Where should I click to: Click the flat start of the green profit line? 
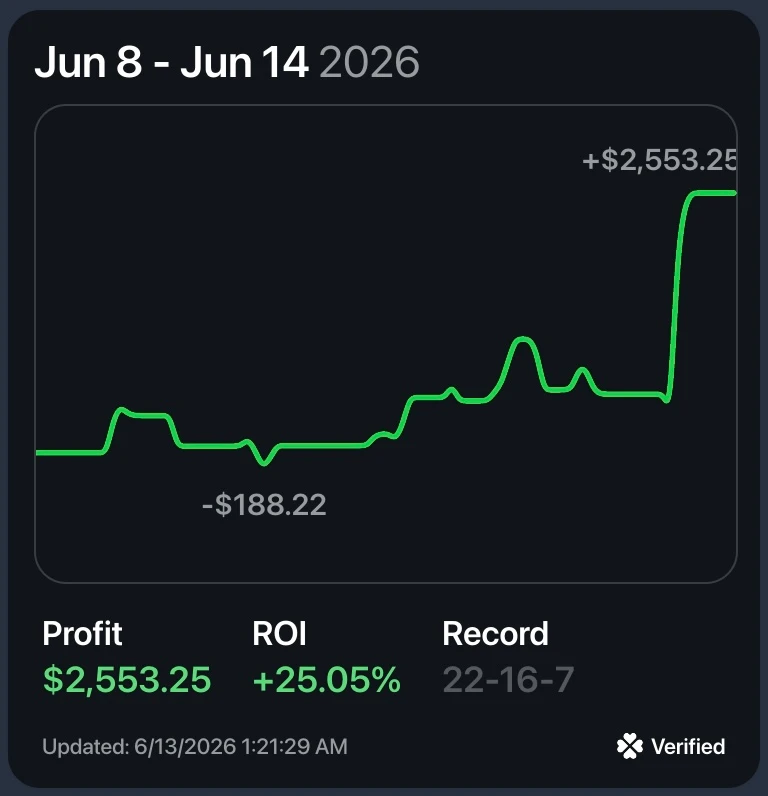coord(69,452)
